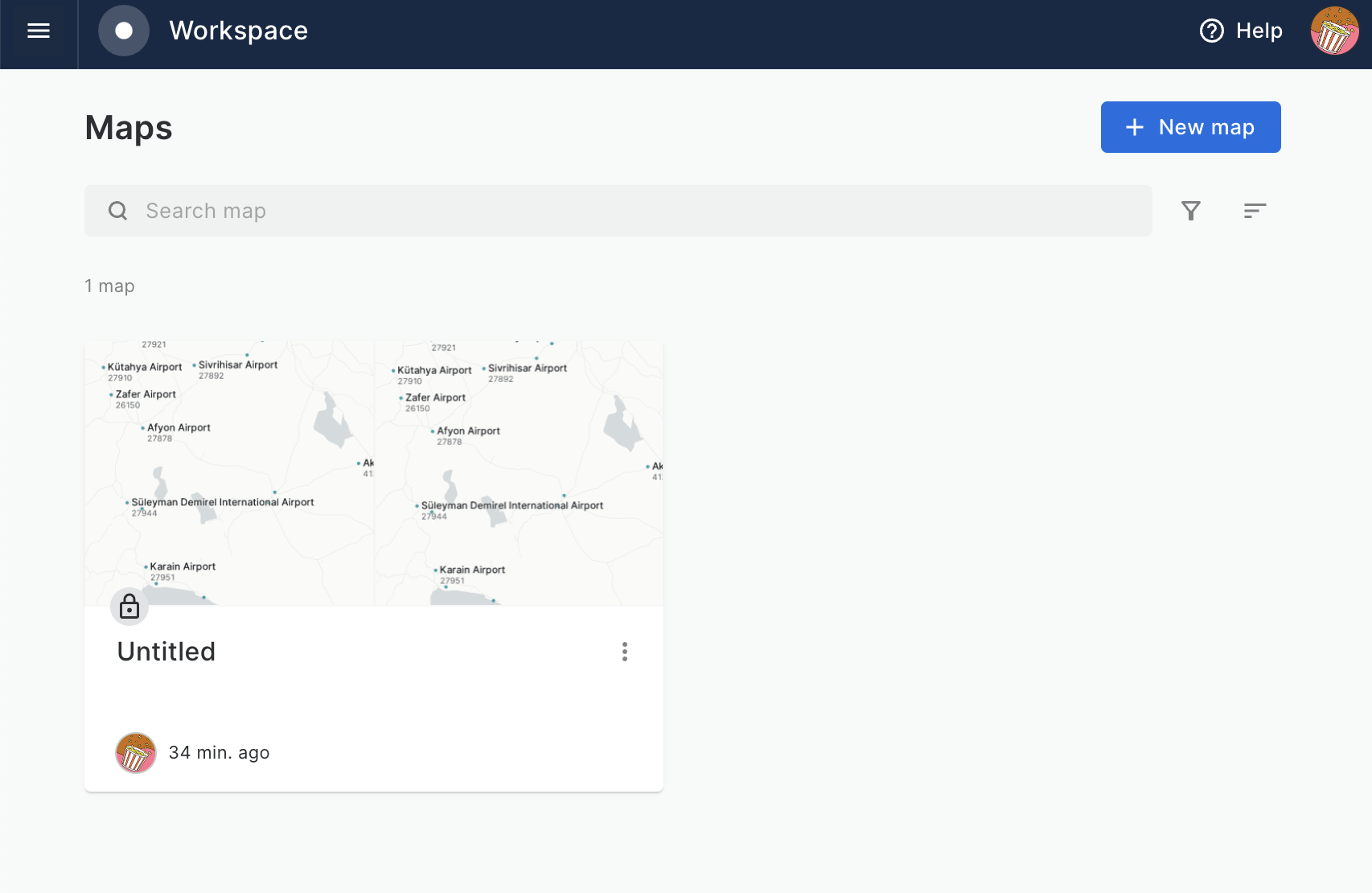The height and width of the screenshot is (893, 1372).
Task: Click the plus icon in New map
Action: [1135, 127]
